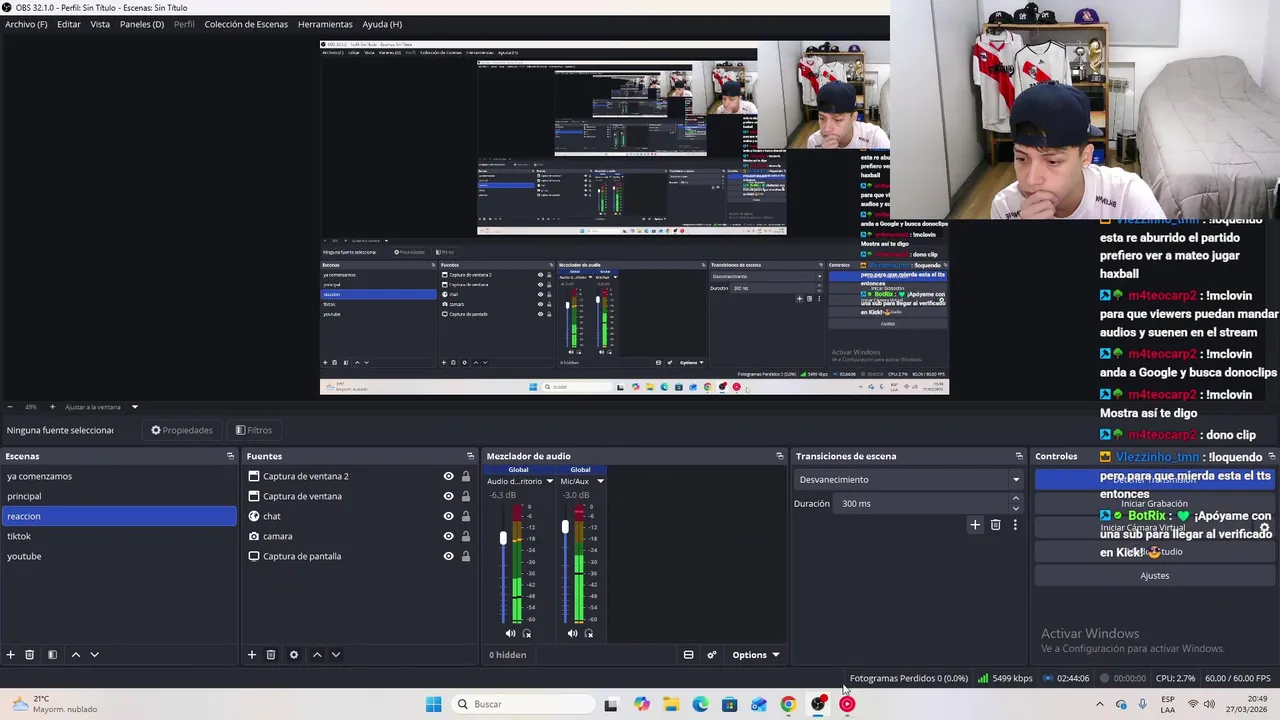The image size is (1280, 720).
Task: Delete source using trash icon in Fuentes
Action: point(271,655)
